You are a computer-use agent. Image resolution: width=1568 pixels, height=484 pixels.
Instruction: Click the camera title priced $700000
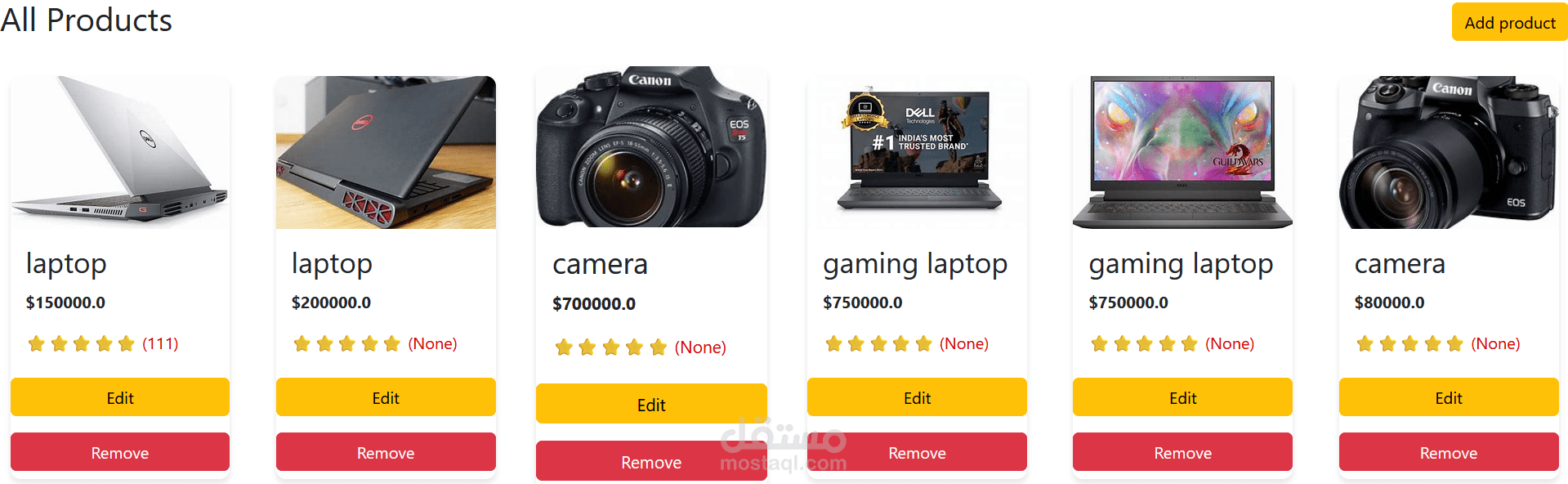click(600, 264)
